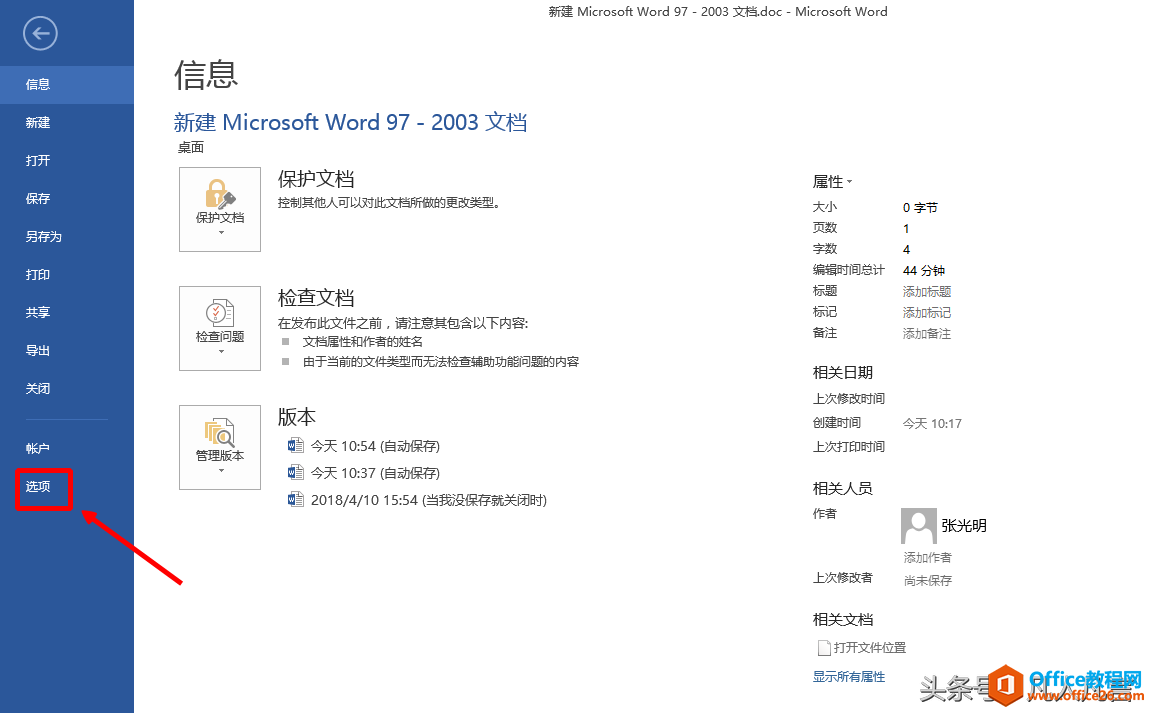Viewport: 1151px width, 713px height.
Task: Click the 44 分钟 editing time value
Action: (x=923, y=270)
